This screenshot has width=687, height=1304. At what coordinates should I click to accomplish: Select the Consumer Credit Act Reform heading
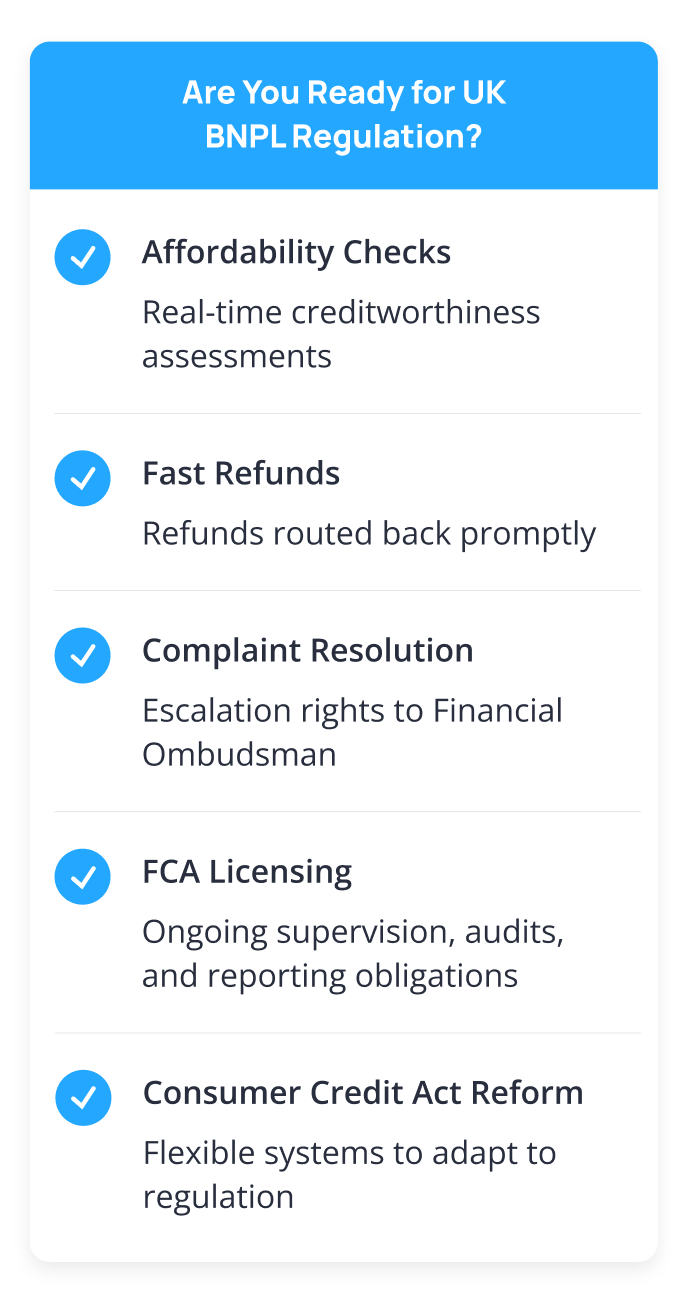point(363,1092)
